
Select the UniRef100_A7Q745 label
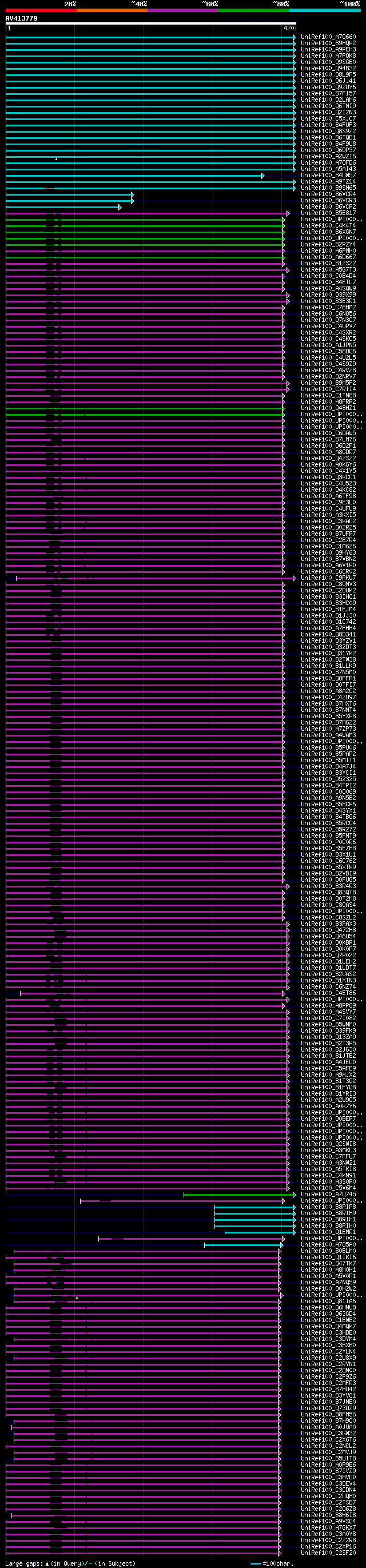[x=328, y=1195]
